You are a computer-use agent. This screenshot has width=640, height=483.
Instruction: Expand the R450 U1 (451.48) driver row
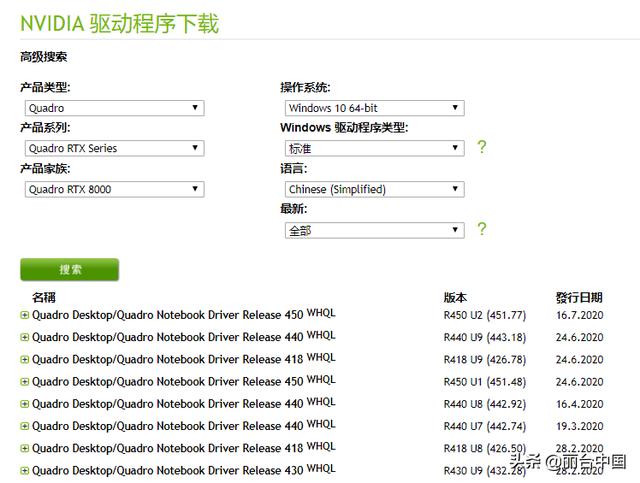coord(24,382)
